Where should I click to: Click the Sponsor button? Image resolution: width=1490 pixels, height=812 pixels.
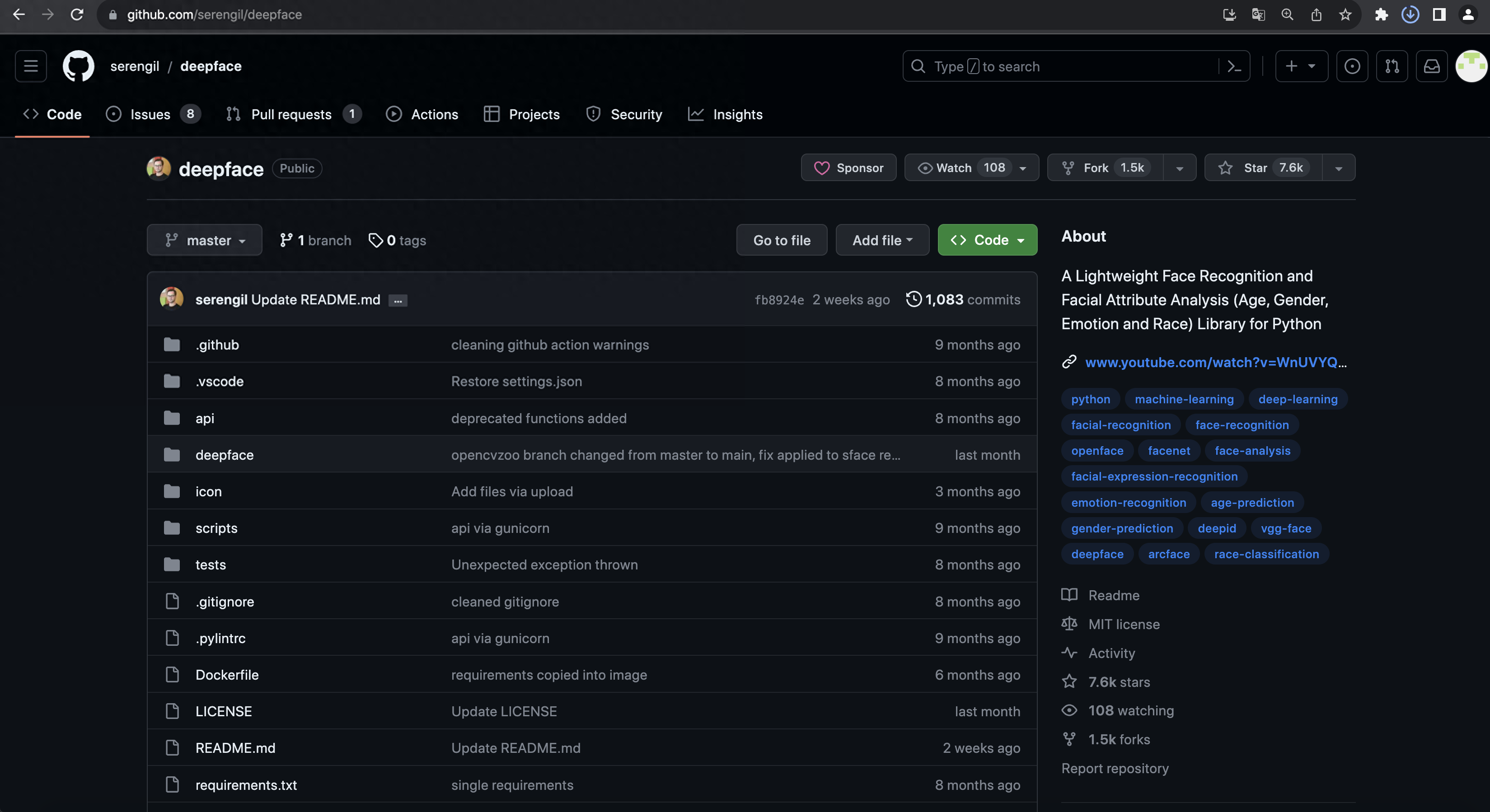(848, 168)
